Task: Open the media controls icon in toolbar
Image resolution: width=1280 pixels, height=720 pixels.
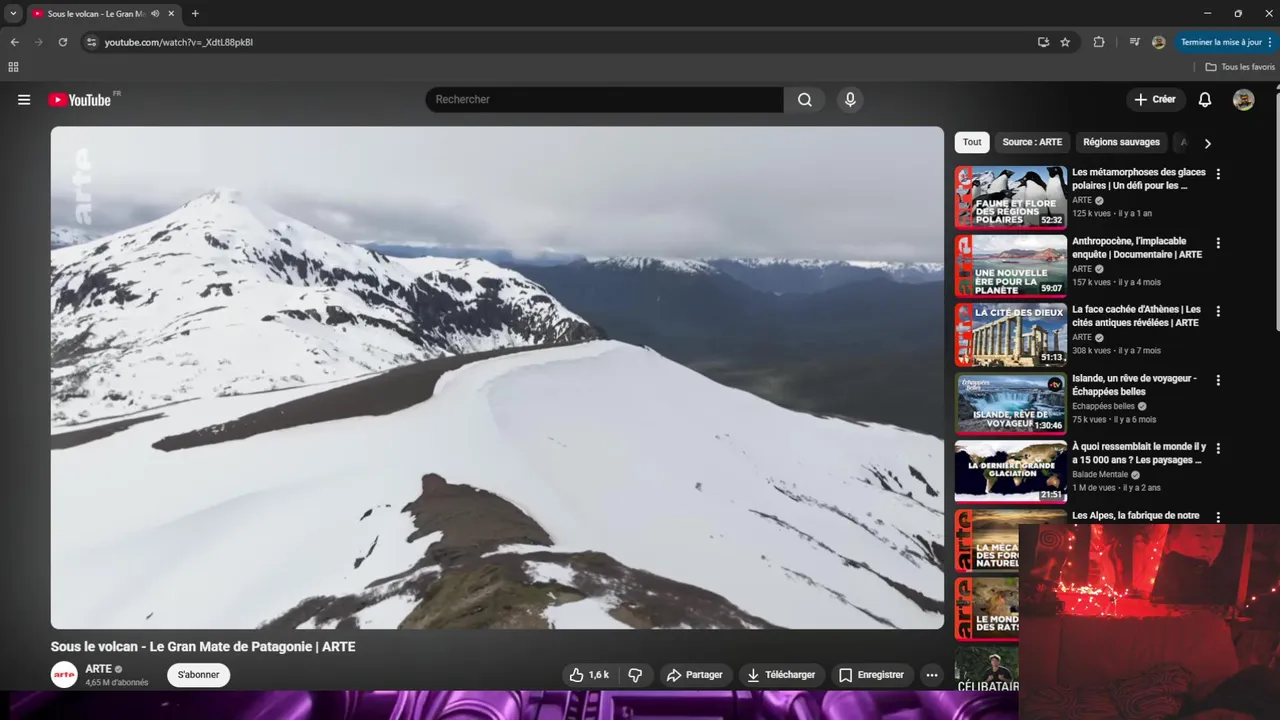Action: (x=1134, y=42)
